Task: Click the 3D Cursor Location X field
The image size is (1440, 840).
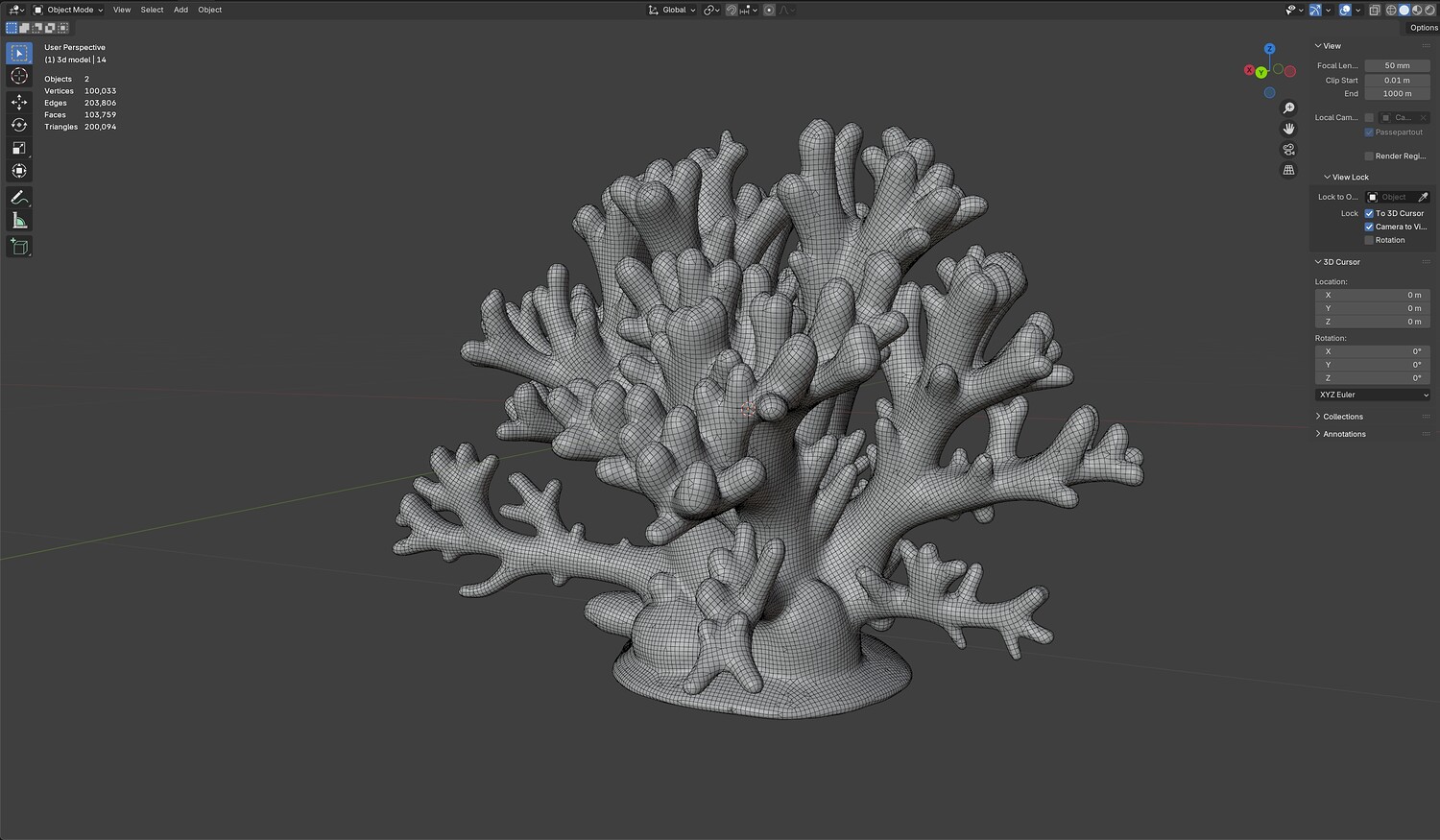Action: pos(1373,295)
